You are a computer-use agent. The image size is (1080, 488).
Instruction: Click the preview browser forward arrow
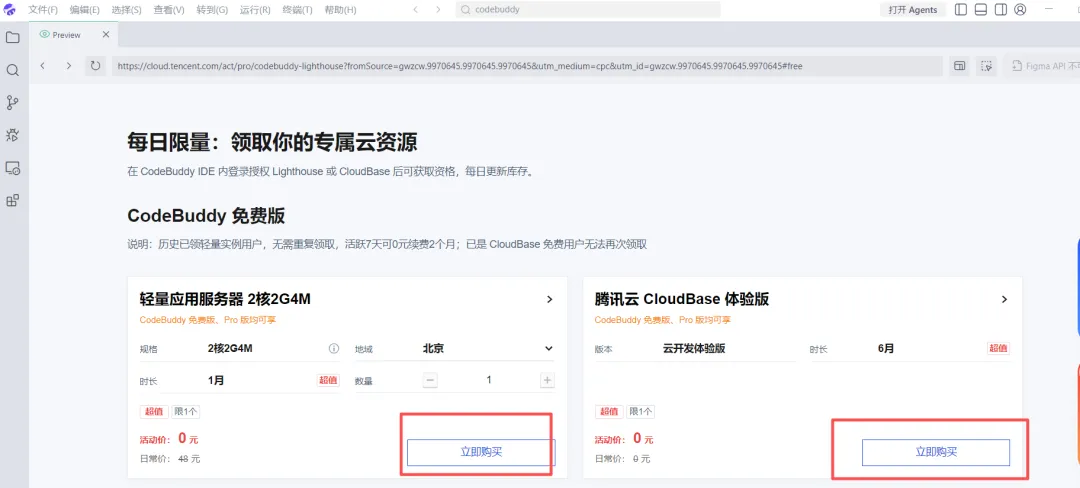pos(68,66)
